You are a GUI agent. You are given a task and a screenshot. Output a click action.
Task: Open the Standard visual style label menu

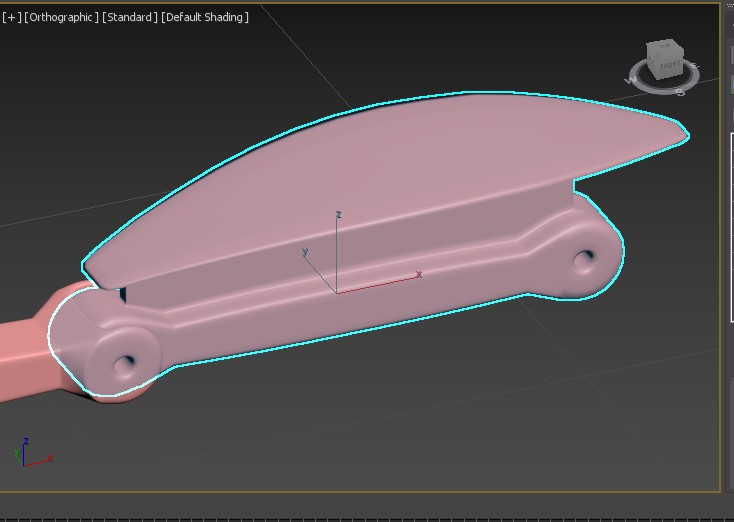coord(130,17)
